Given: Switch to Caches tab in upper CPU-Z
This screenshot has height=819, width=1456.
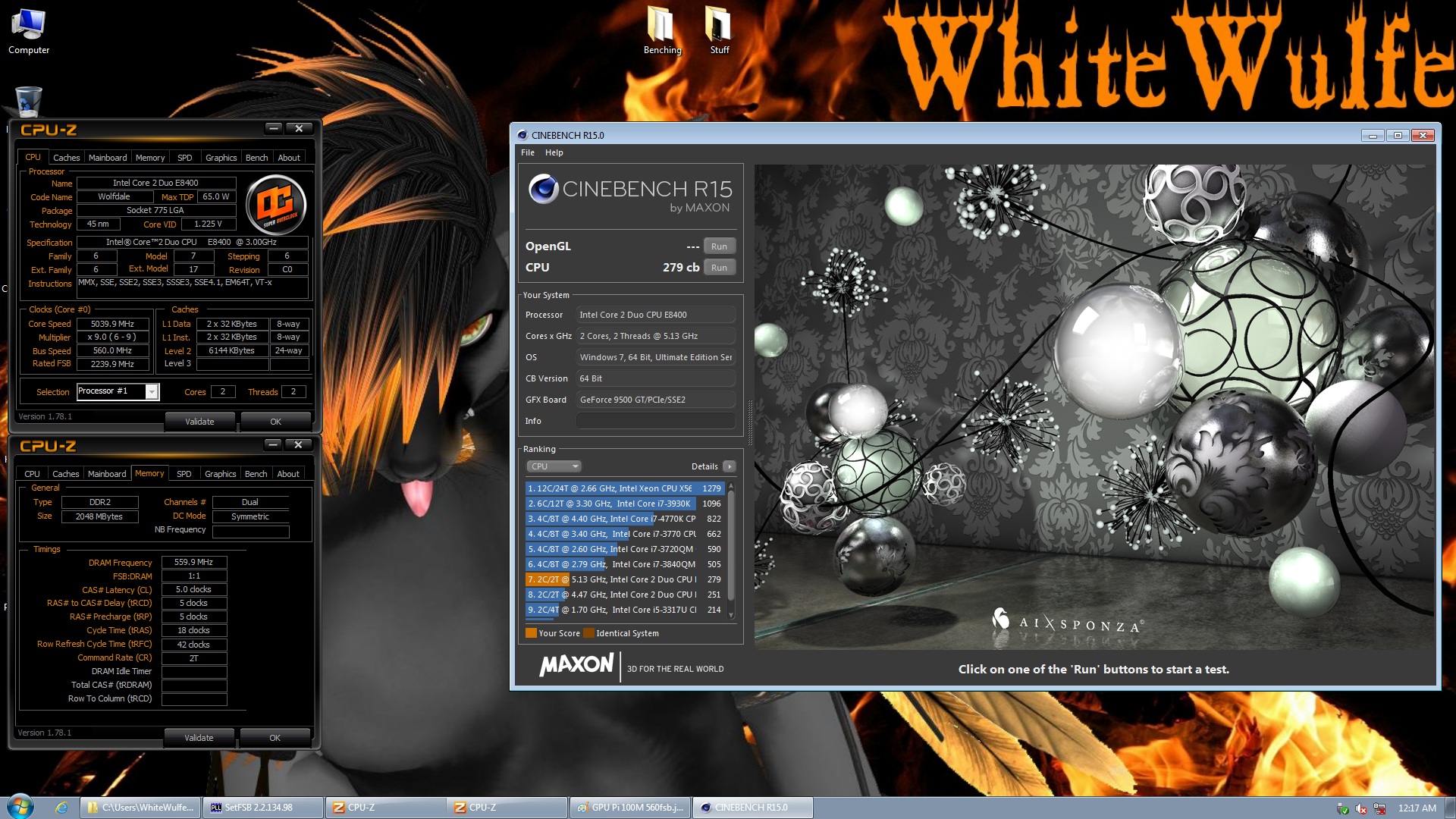Looking at the screenshot, I should pyautogui.click(x=66, y=158).
